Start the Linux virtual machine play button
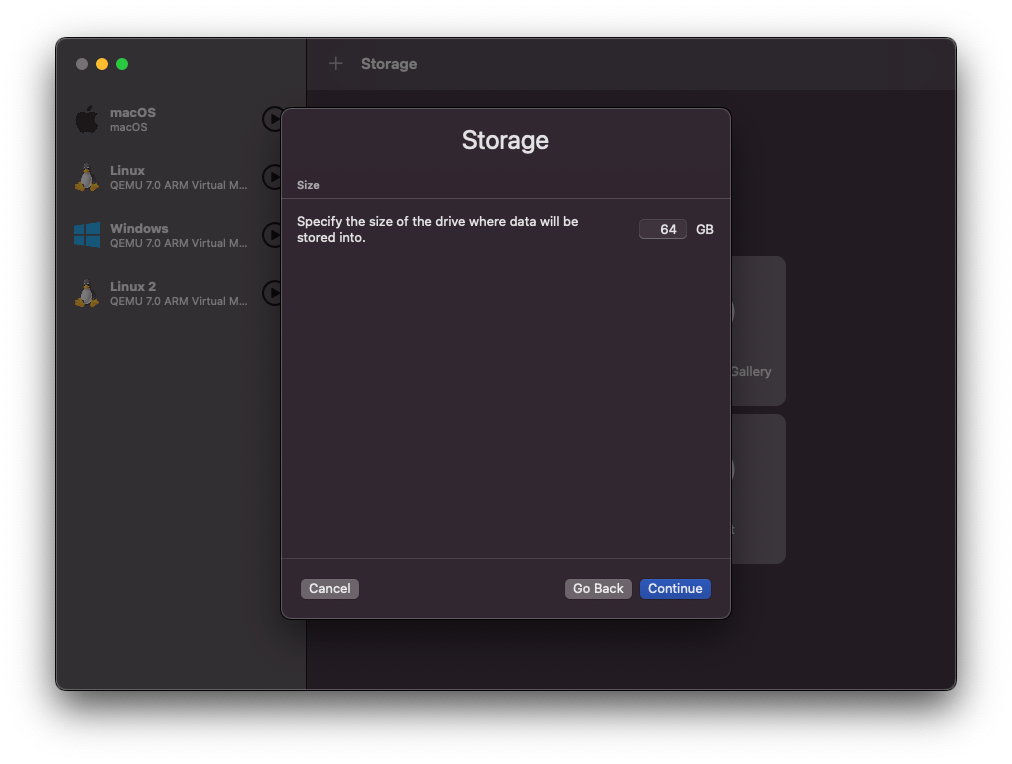 tap(272, 177)
